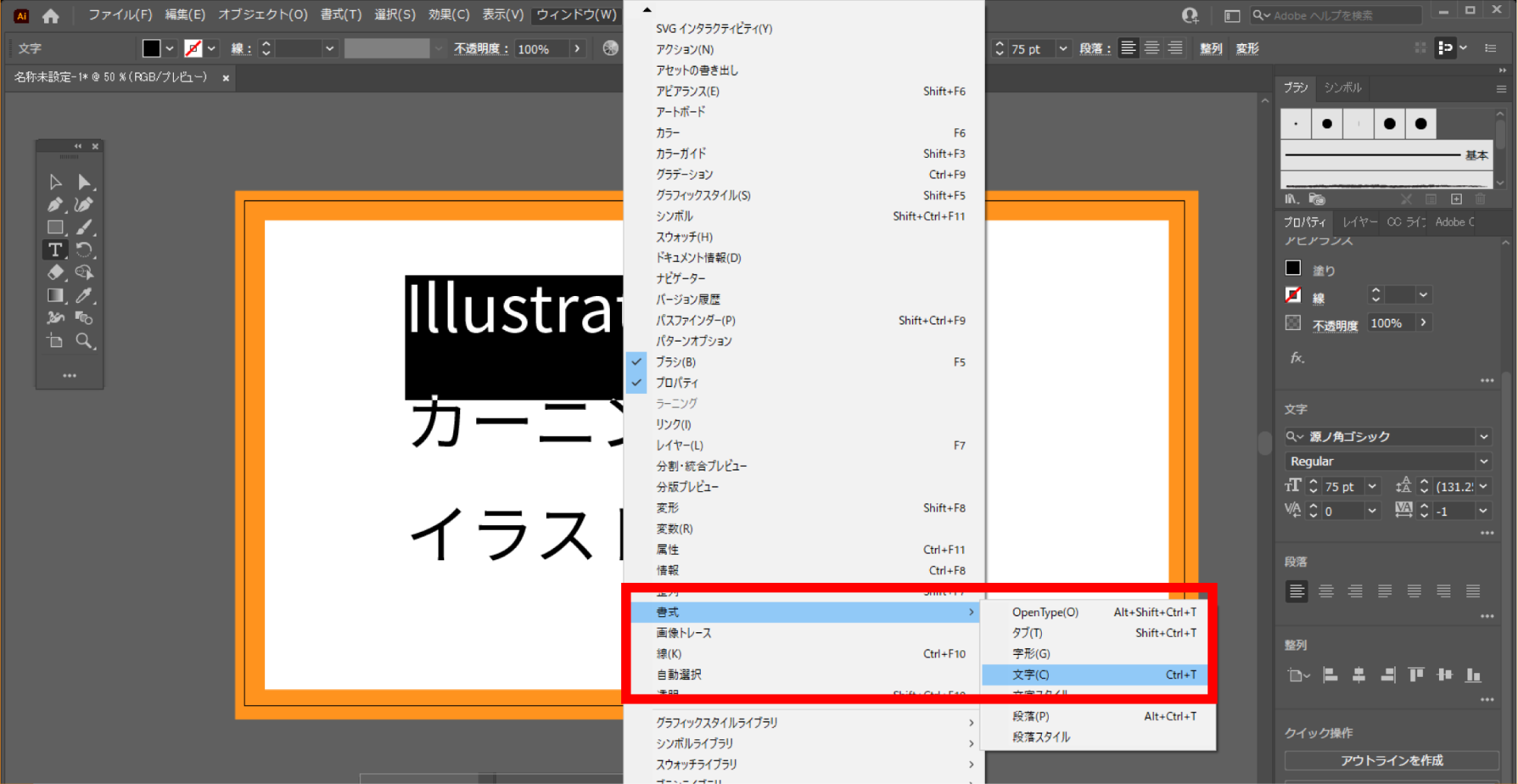Screen dimensions: 1518x784
Task: Toggle align left in control bar 段落
Action: tap(1128, 48)
